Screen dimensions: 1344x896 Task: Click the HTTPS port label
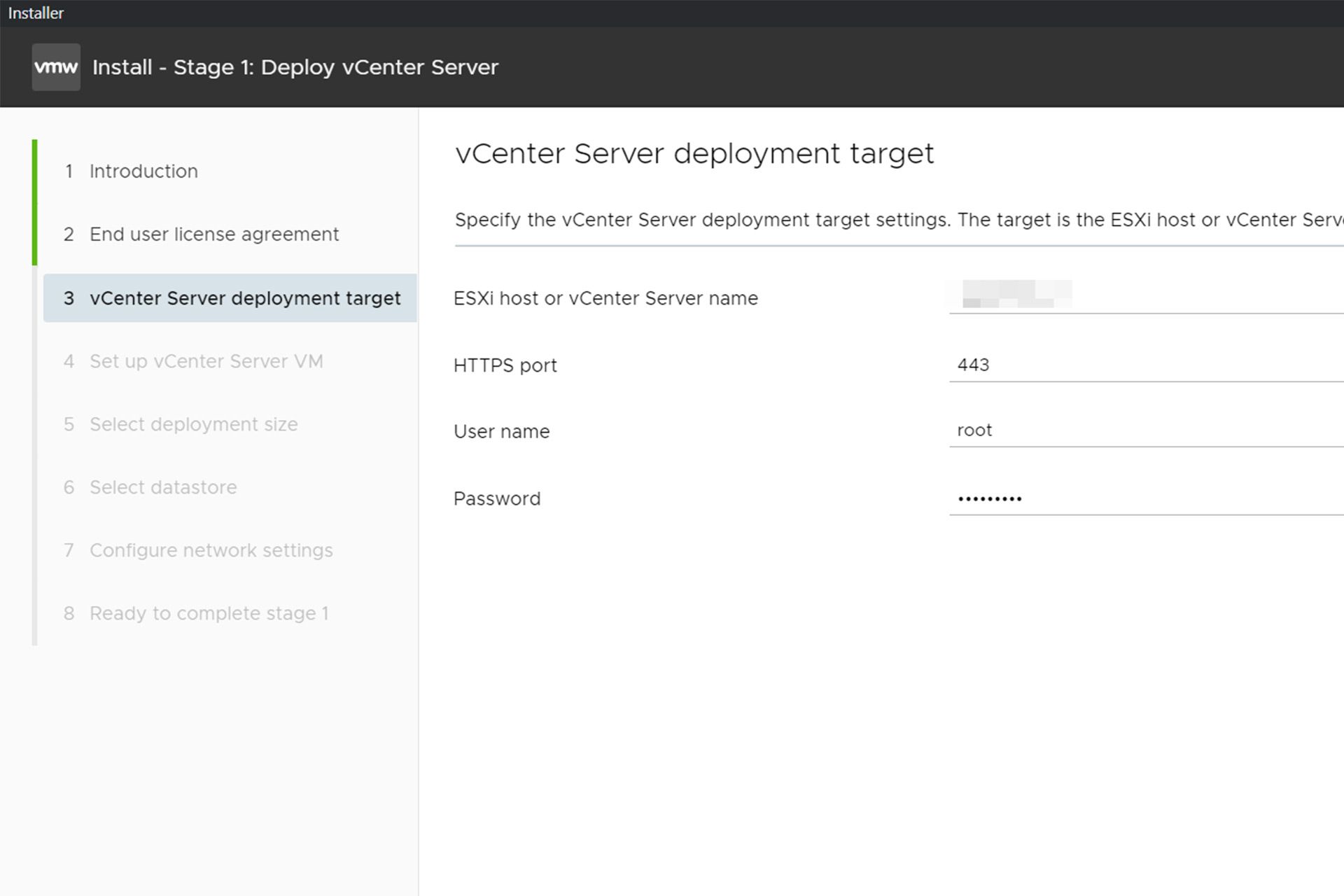click(x=505, y=365)
